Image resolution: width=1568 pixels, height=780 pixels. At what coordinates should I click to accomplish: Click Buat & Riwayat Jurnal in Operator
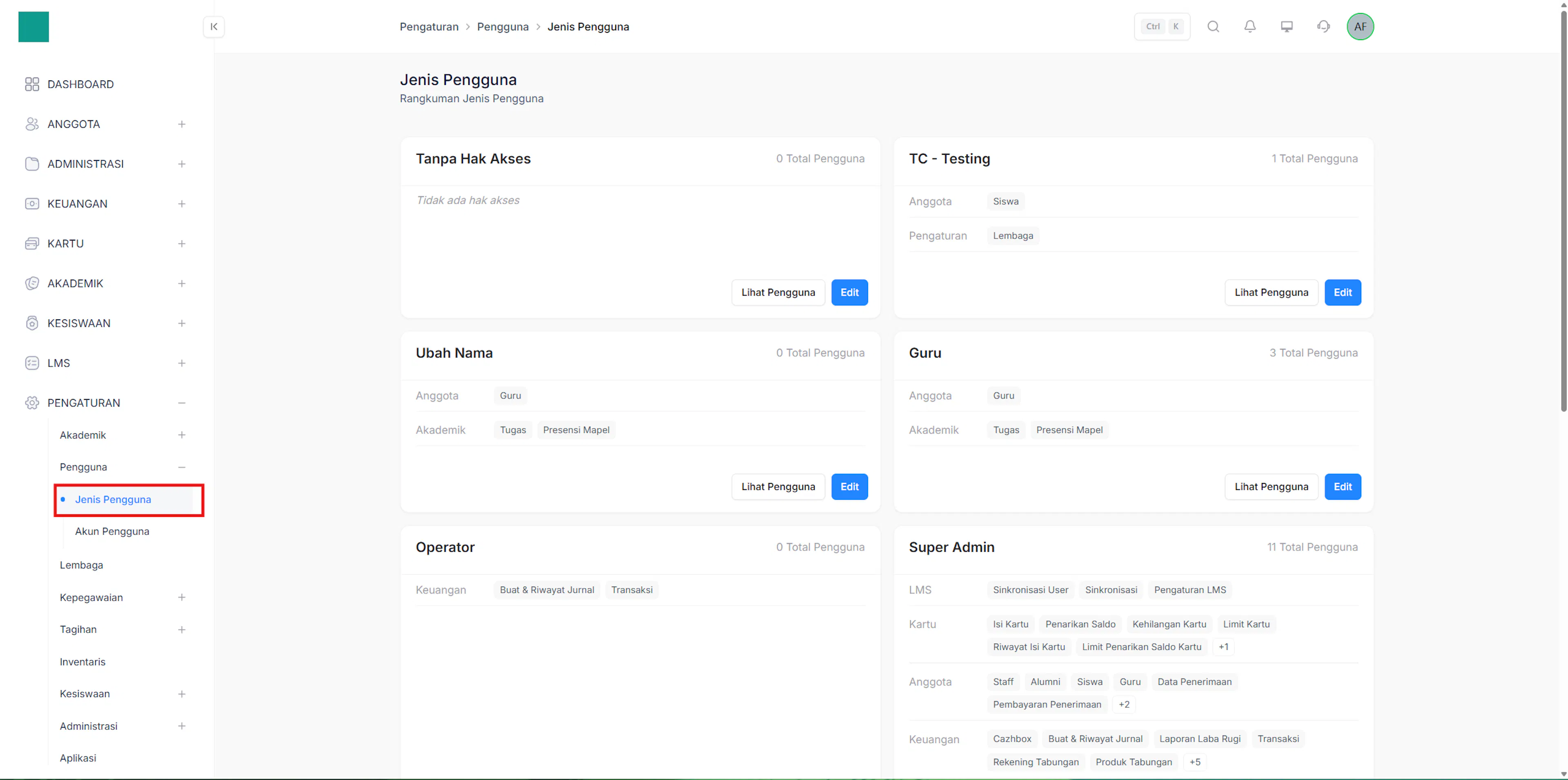[547, 590]
